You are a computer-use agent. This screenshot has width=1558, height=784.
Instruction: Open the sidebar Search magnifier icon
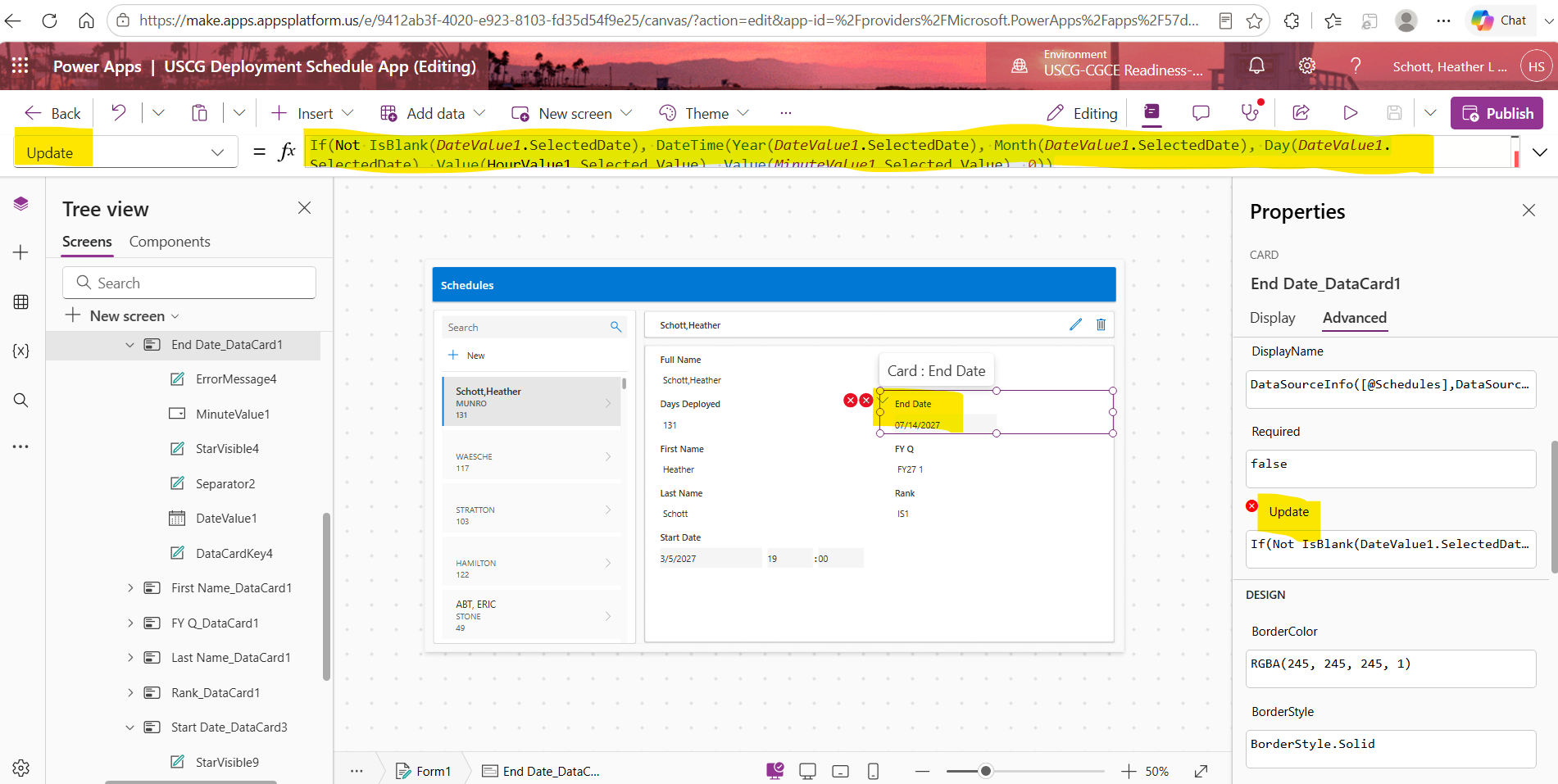[x=21, y=400]
